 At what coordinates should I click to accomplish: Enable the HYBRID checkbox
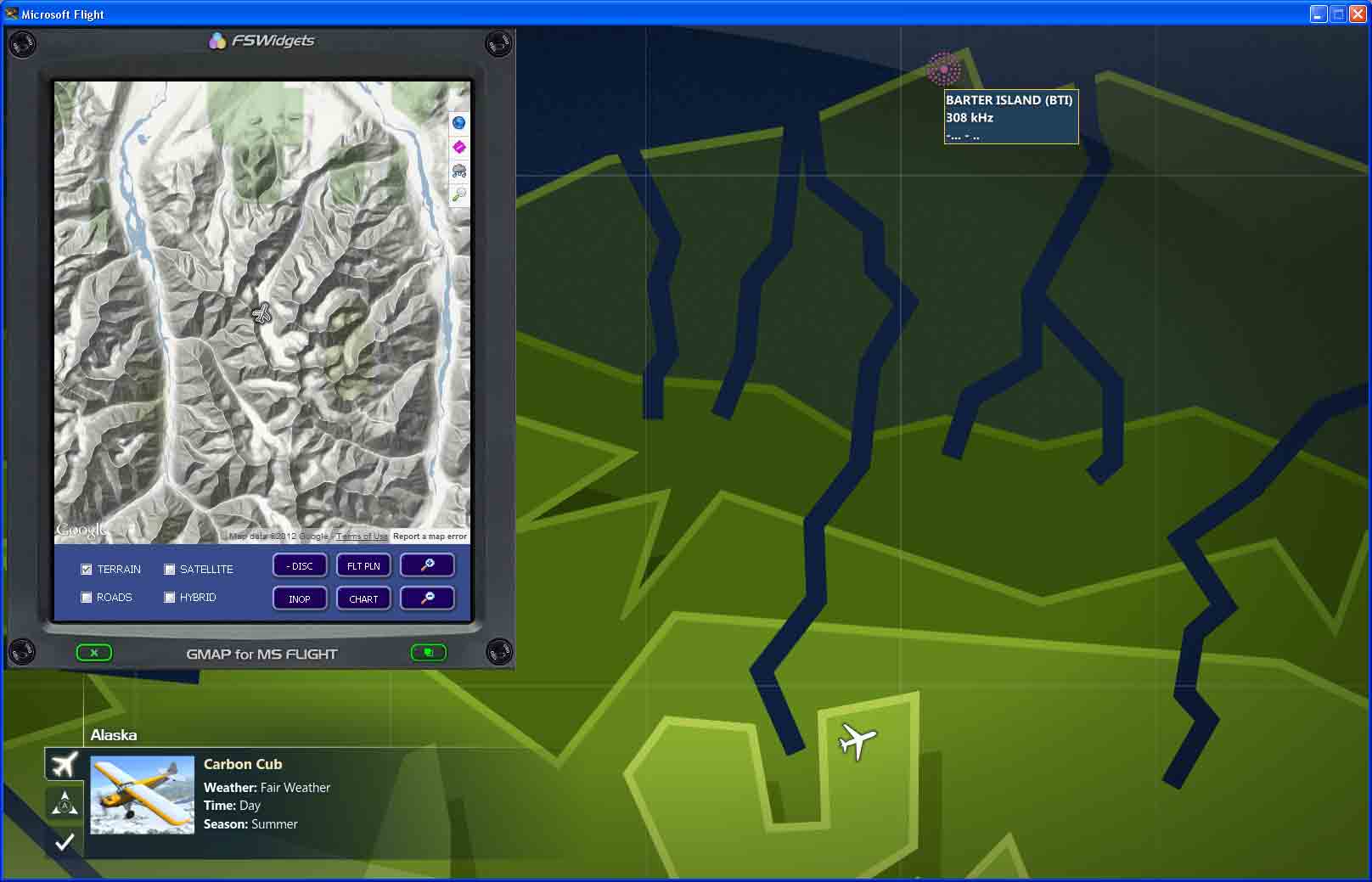169,598
